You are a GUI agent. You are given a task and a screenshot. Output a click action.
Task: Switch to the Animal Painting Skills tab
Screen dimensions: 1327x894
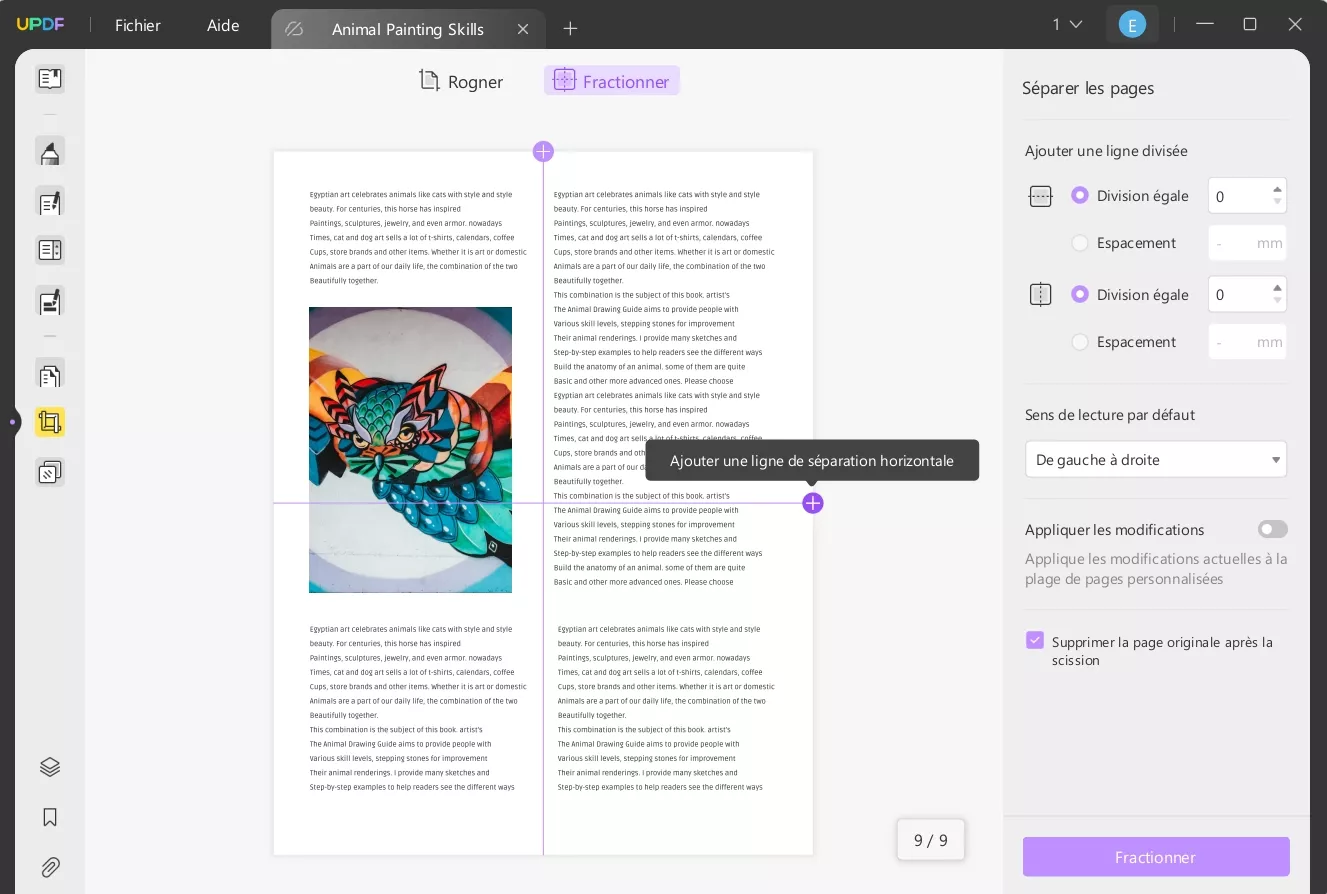[408, 29]
